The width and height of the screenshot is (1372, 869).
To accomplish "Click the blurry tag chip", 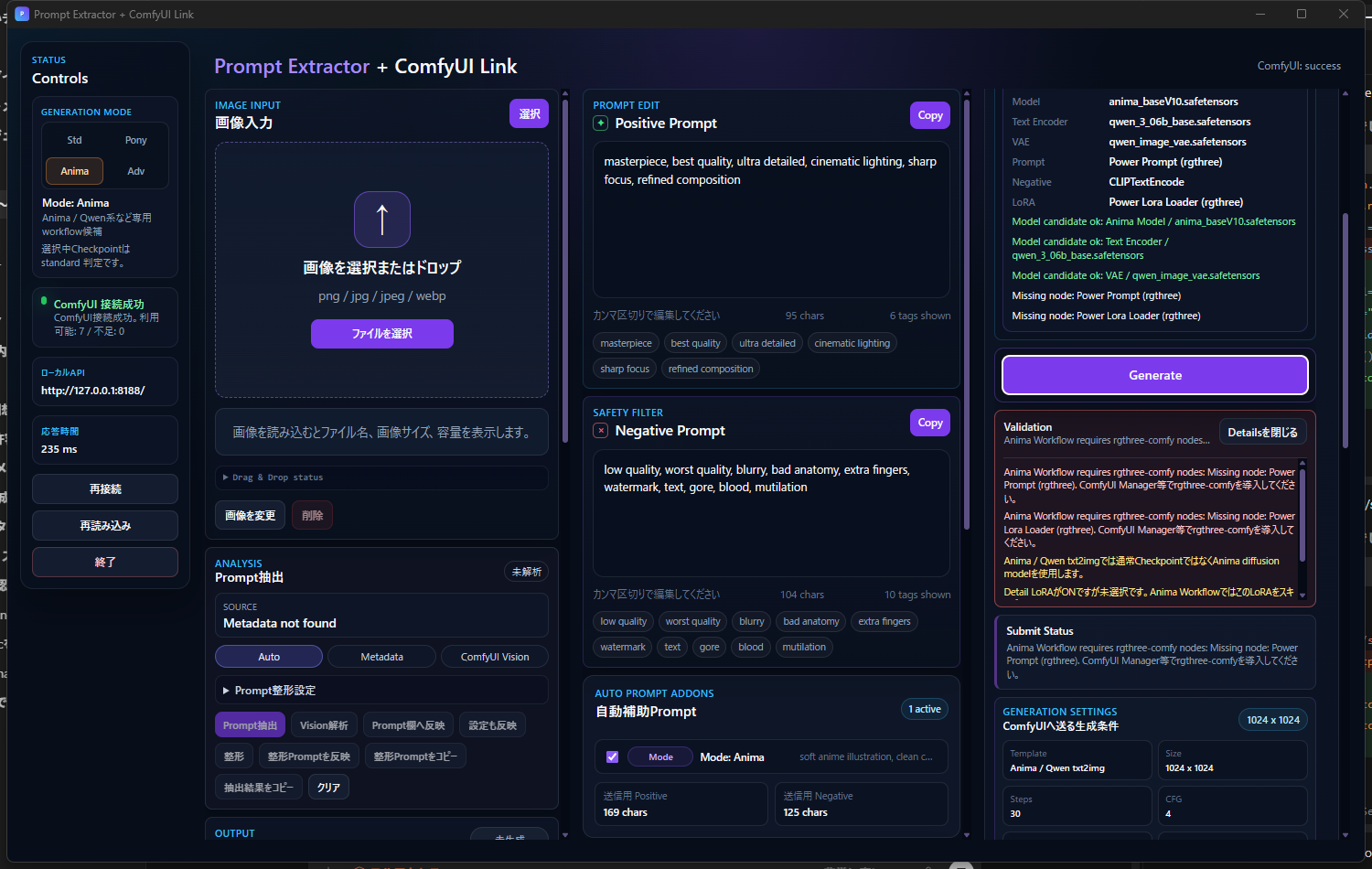I will 752,621.
